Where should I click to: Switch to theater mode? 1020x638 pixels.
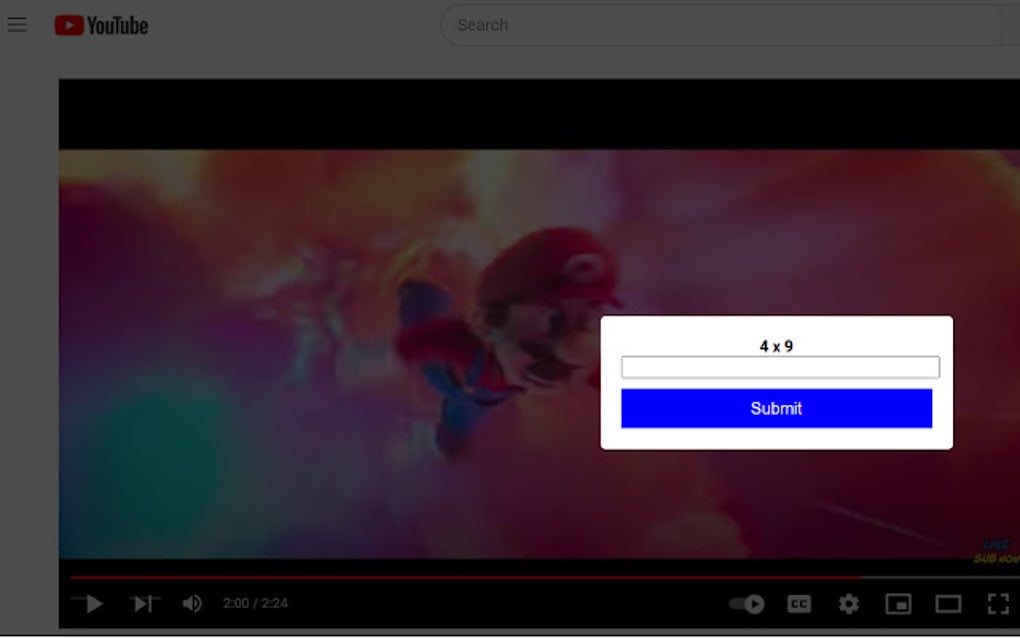[948, 604]
